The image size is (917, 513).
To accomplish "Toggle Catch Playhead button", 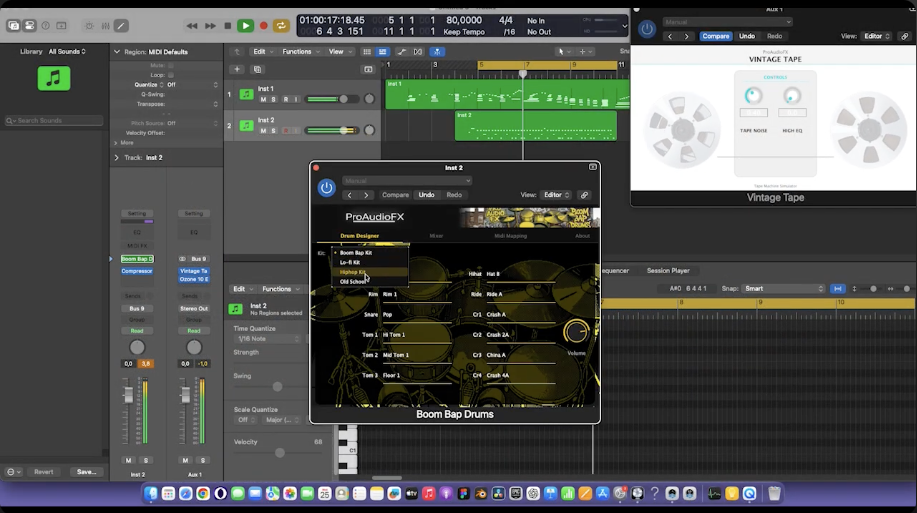I will click(437, 51).
